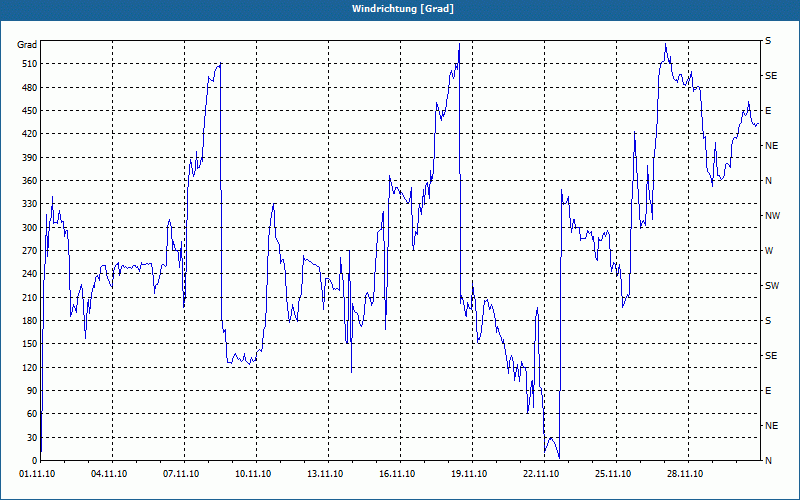Click the NW compass label on right axis
The width and height of the screenshot is (800, 500).
coord(773,216)
